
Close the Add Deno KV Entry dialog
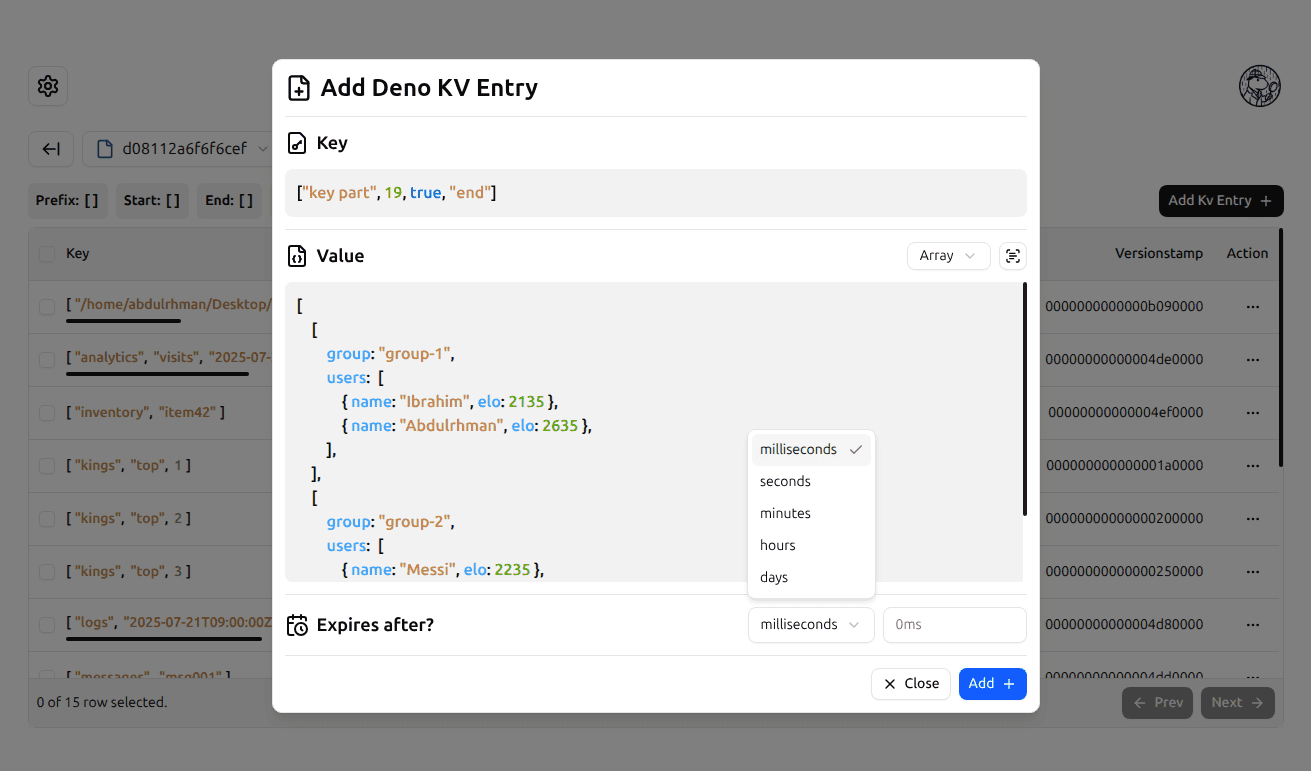click(910, 684)
